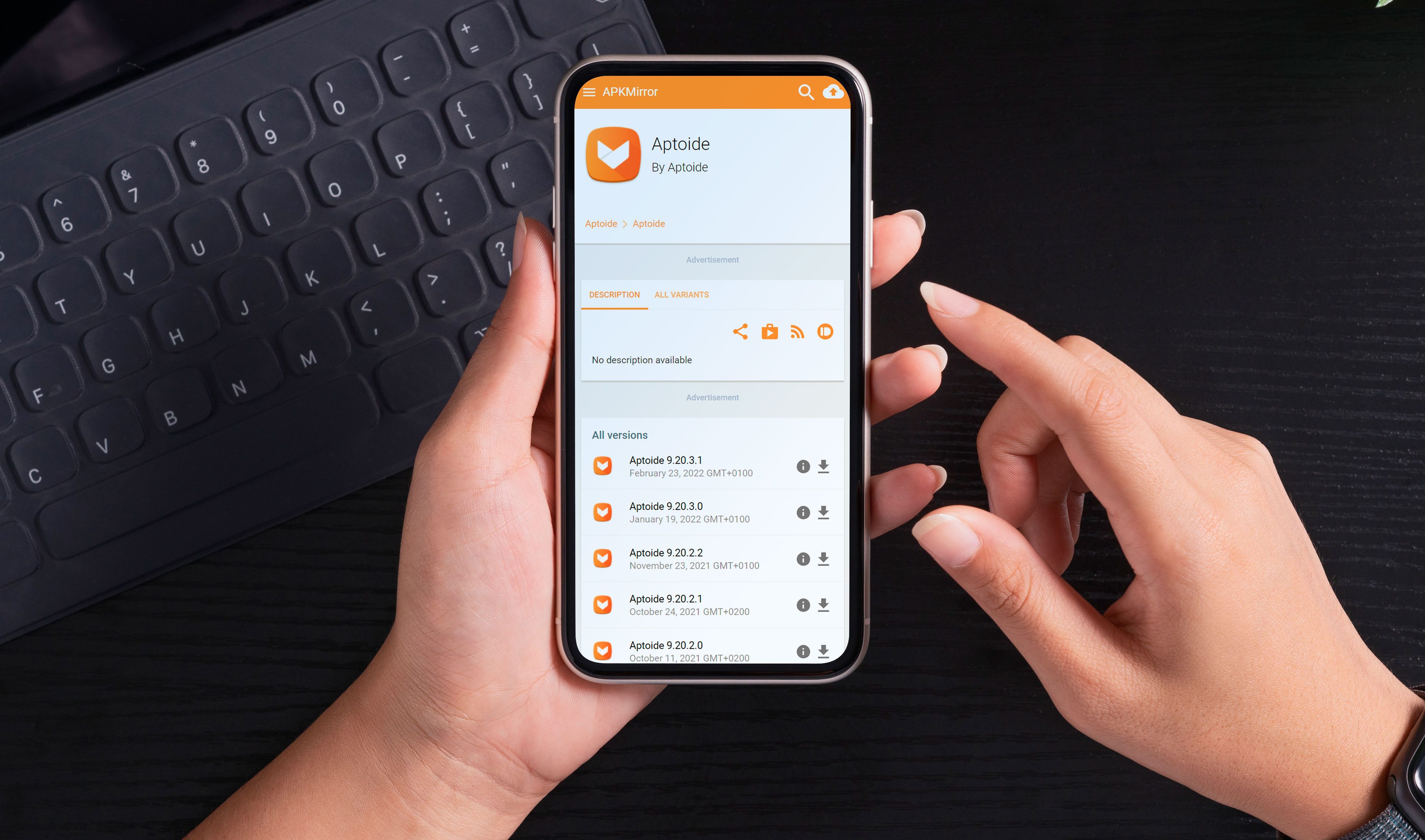Click the second Aptoide breadcrumb link
Screen dimensions: 1425x840
coord(649,223)
